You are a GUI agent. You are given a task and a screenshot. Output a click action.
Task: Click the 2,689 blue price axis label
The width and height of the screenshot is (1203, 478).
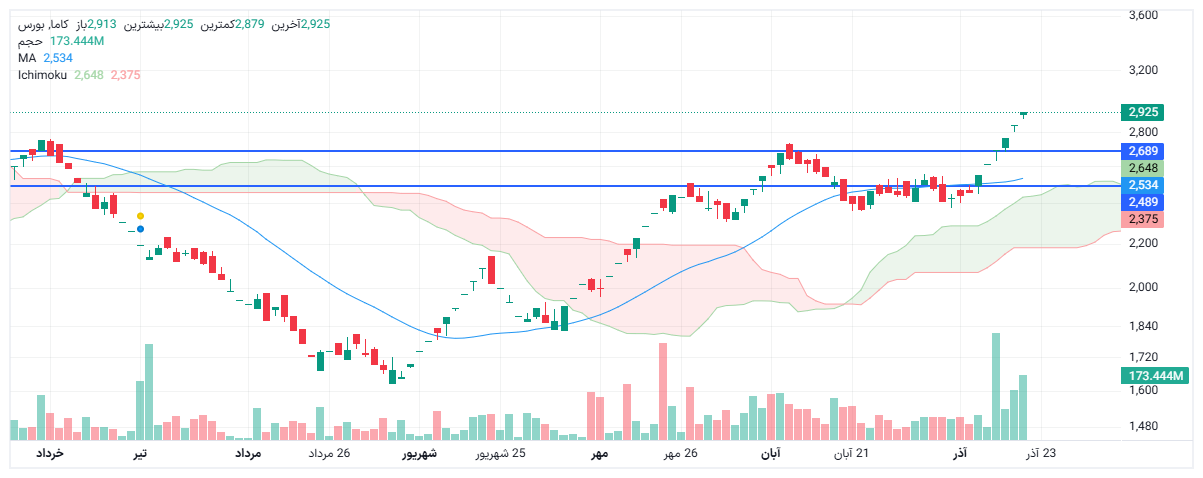point(1142,151)
